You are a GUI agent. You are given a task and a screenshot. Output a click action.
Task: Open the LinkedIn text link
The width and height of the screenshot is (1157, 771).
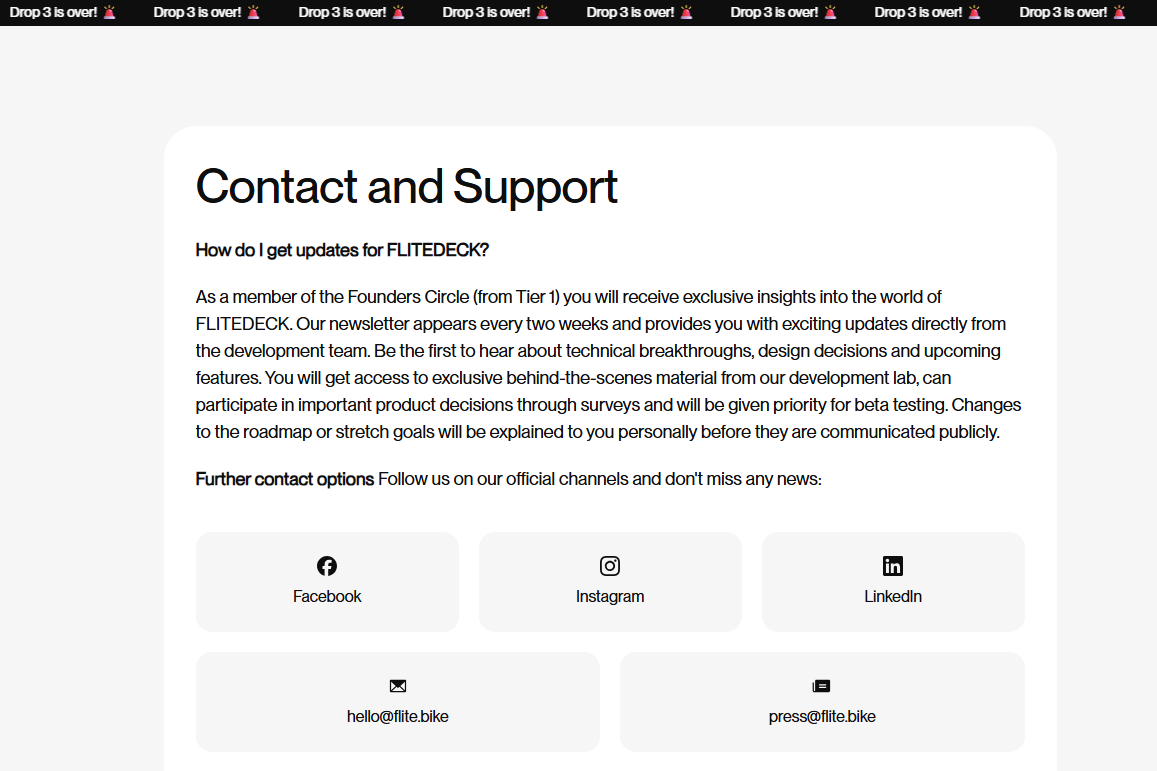click(x=893, y=597)
